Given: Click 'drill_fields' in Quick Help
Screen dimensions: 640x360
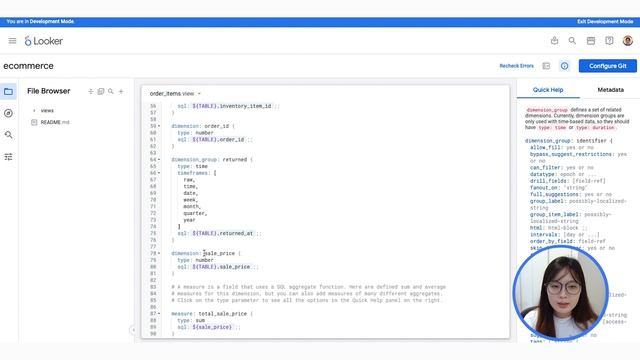Looking at the screenshot, I should click(x=549, y=181).
